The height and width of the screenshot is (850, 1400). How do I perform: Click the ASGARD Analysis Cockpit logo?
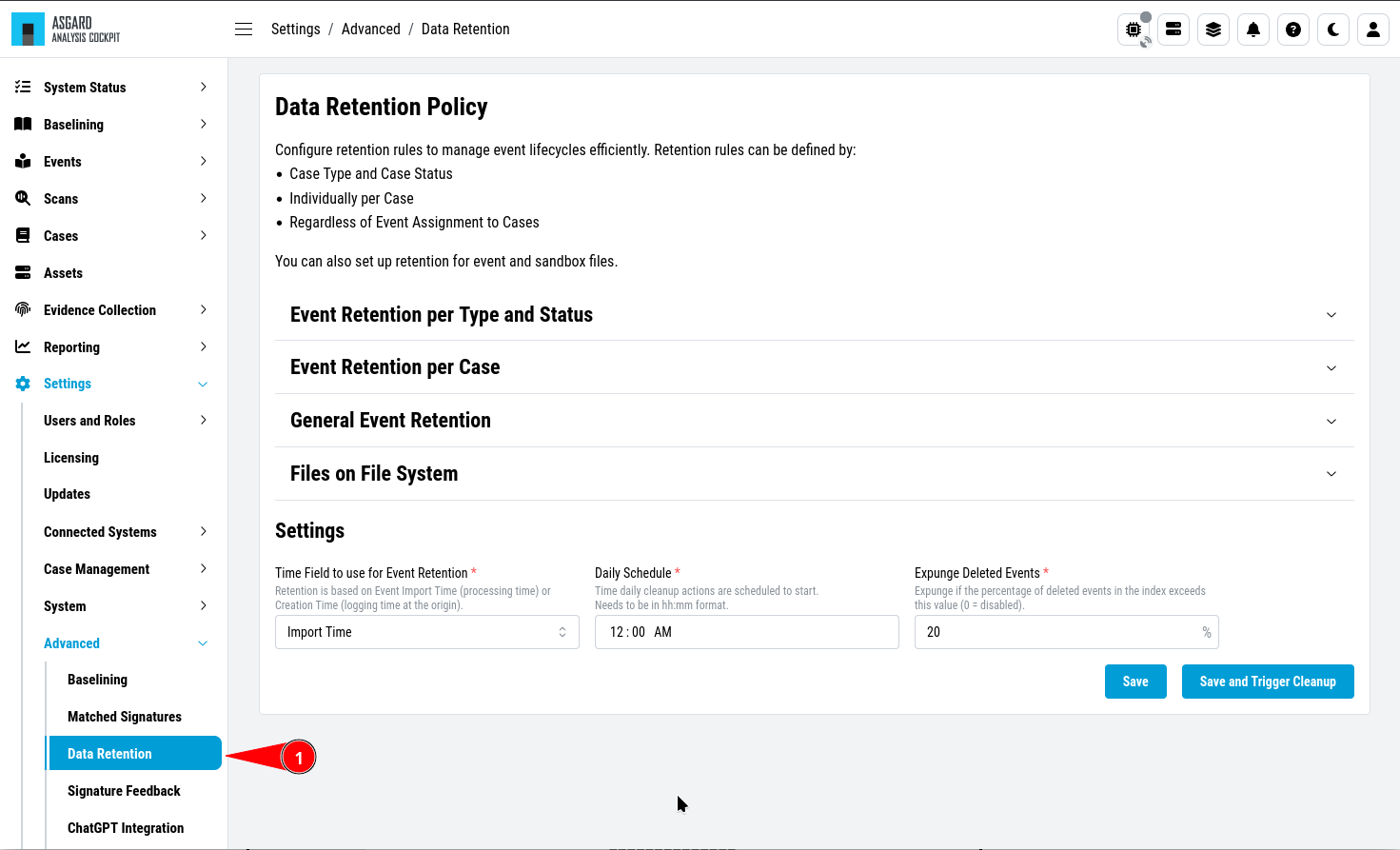point(66,30)
